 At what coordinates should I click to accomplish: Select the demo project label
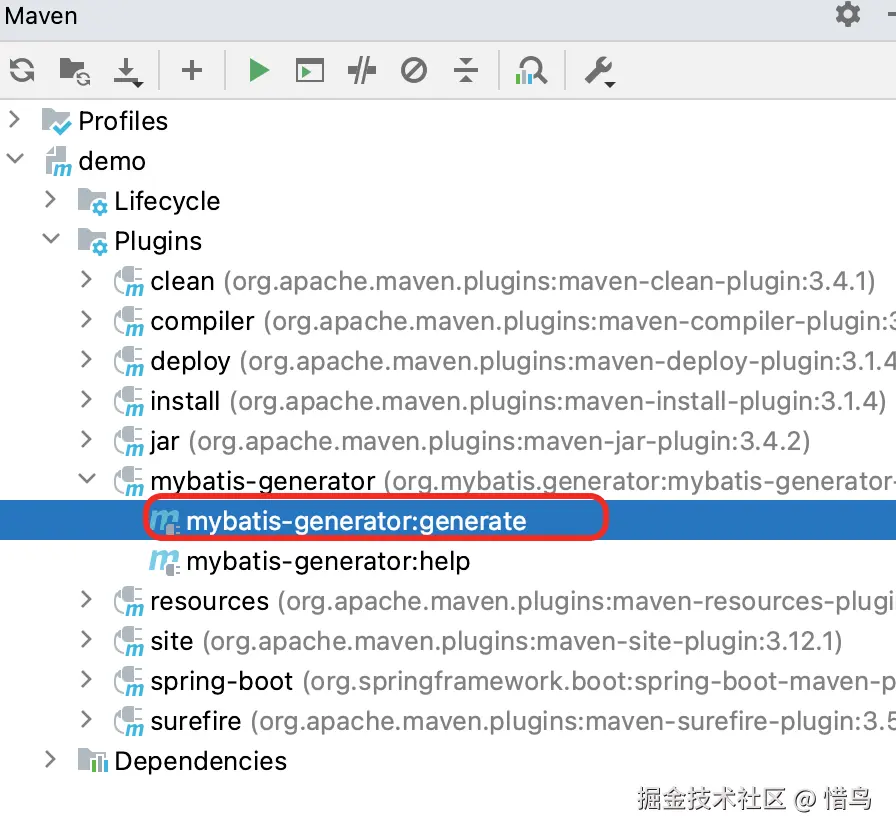112,161
